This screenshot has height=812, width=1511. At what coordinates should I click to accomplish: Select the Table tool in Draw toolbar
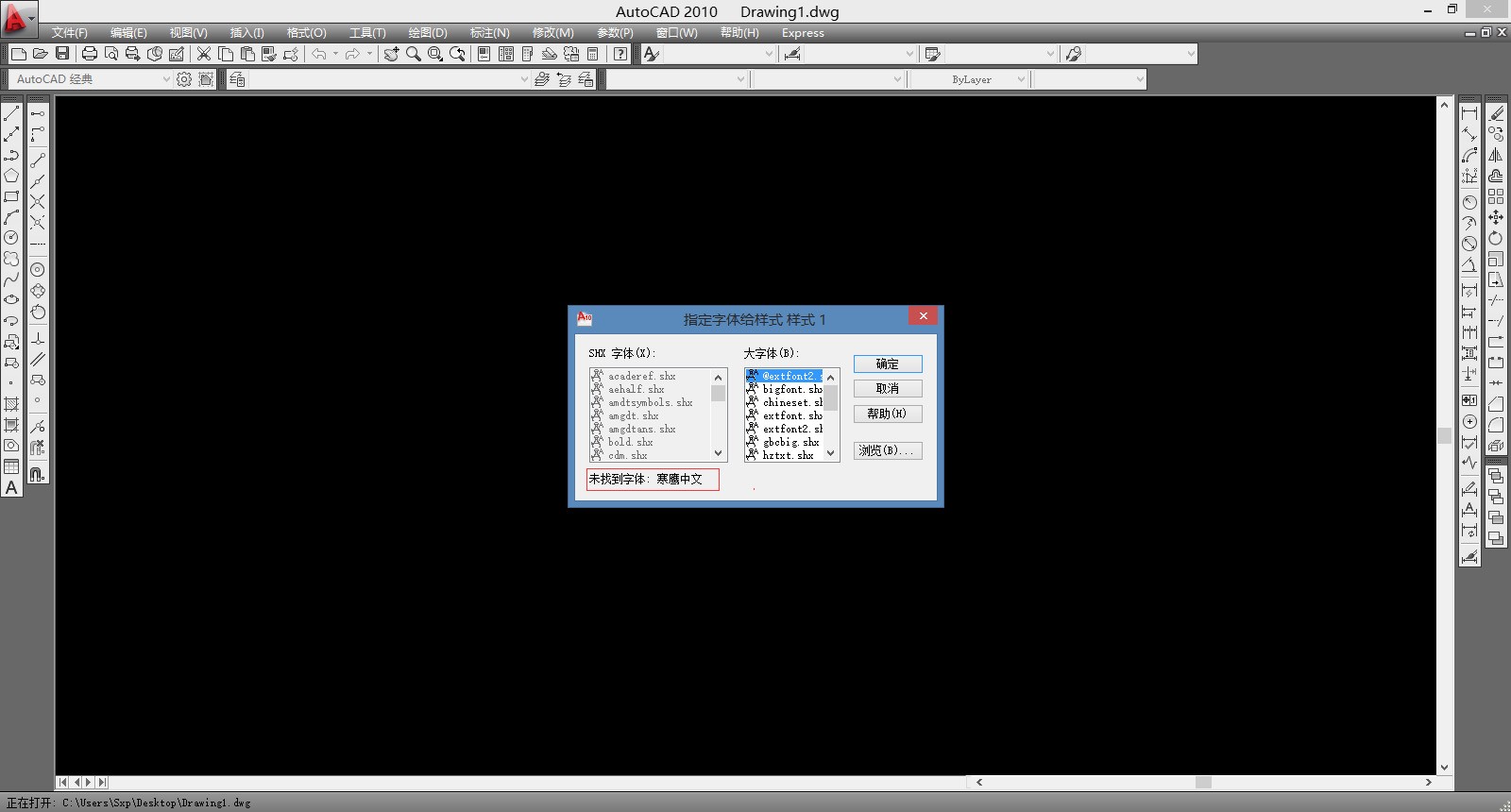11,466
